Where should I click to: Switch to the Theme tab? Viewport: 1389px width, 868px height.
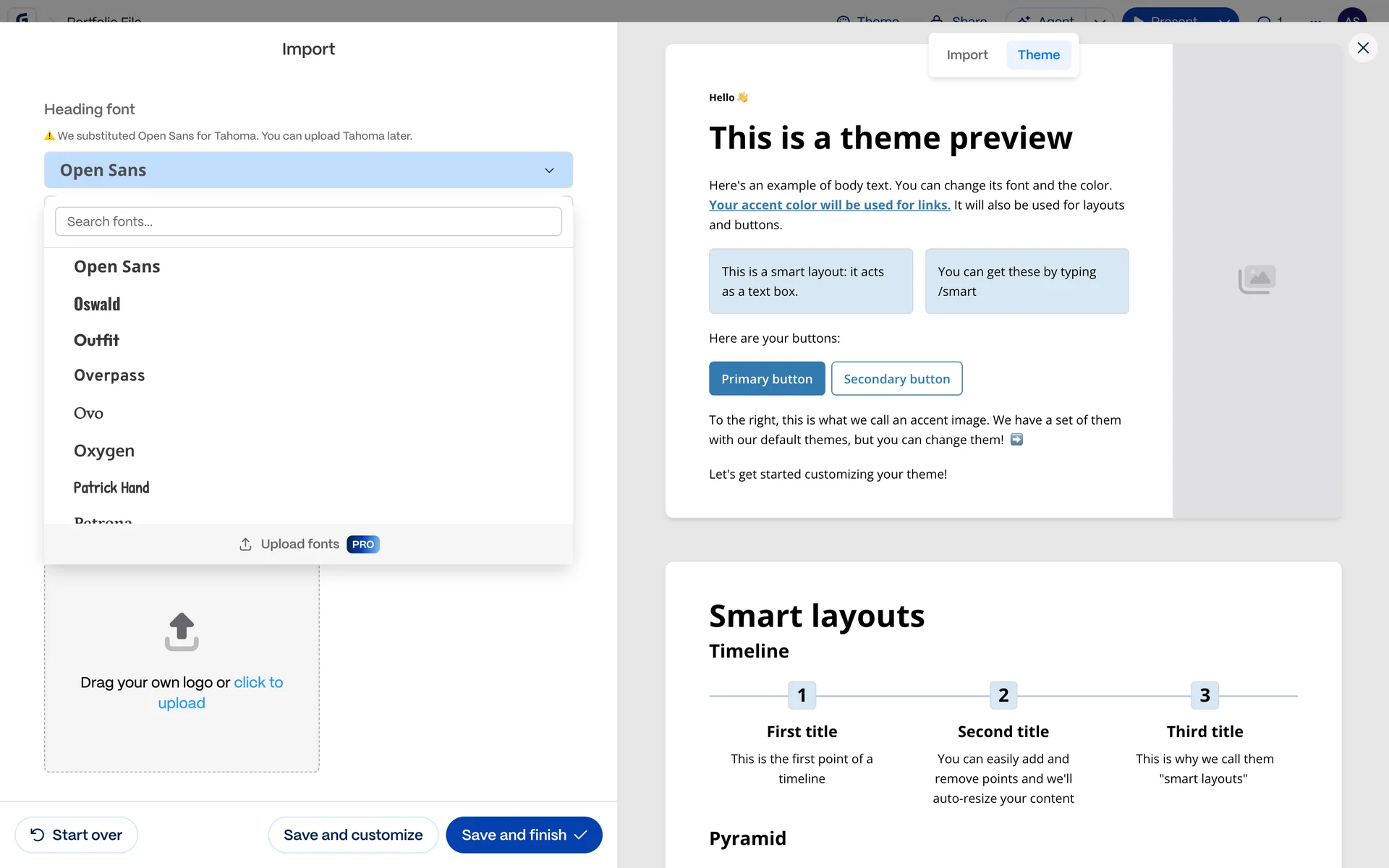[1038, 55]
